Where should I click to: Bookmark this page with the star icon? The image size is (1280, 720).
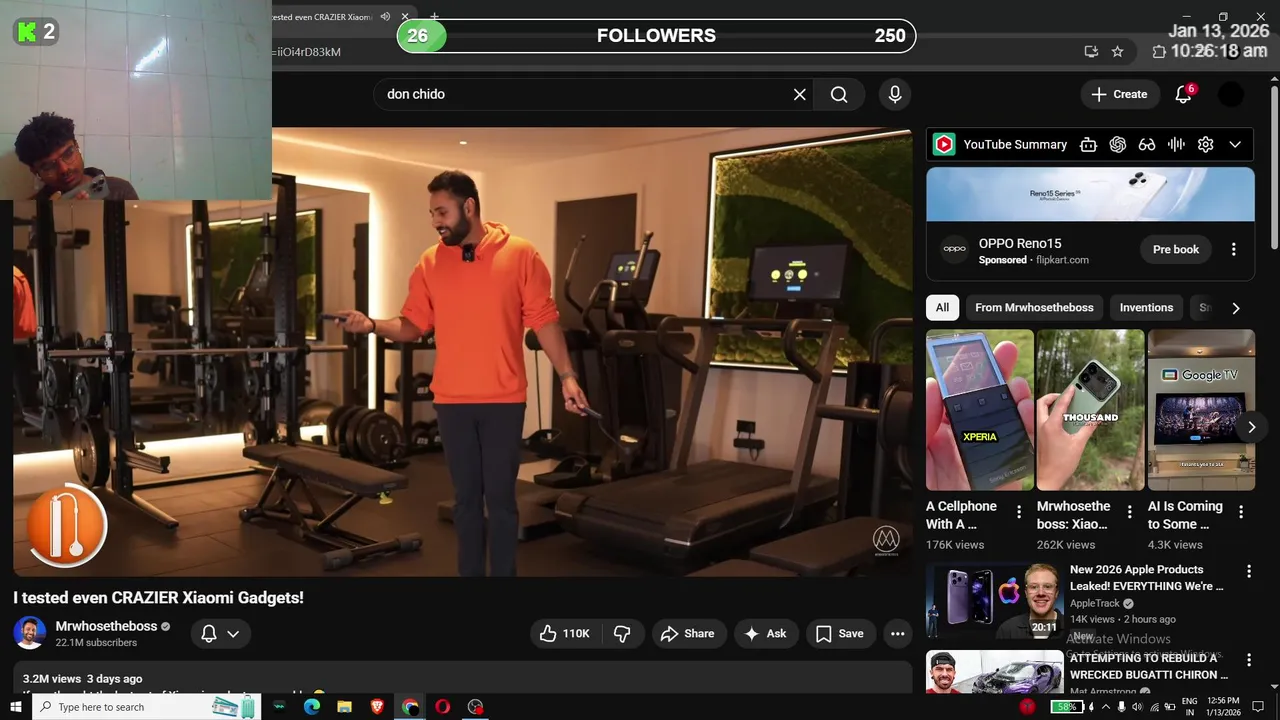coord(1118,51)
